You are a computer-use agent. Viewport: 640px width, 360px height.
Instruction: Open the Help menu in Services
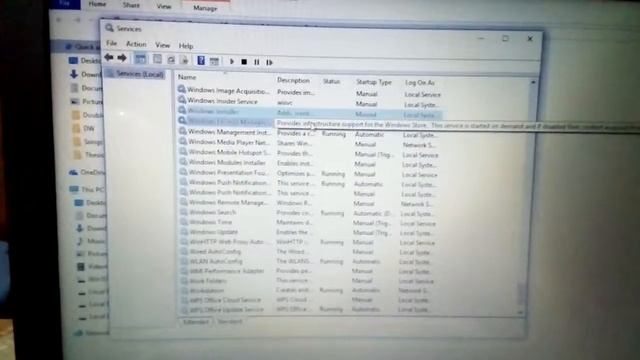[x=186, y=46]
